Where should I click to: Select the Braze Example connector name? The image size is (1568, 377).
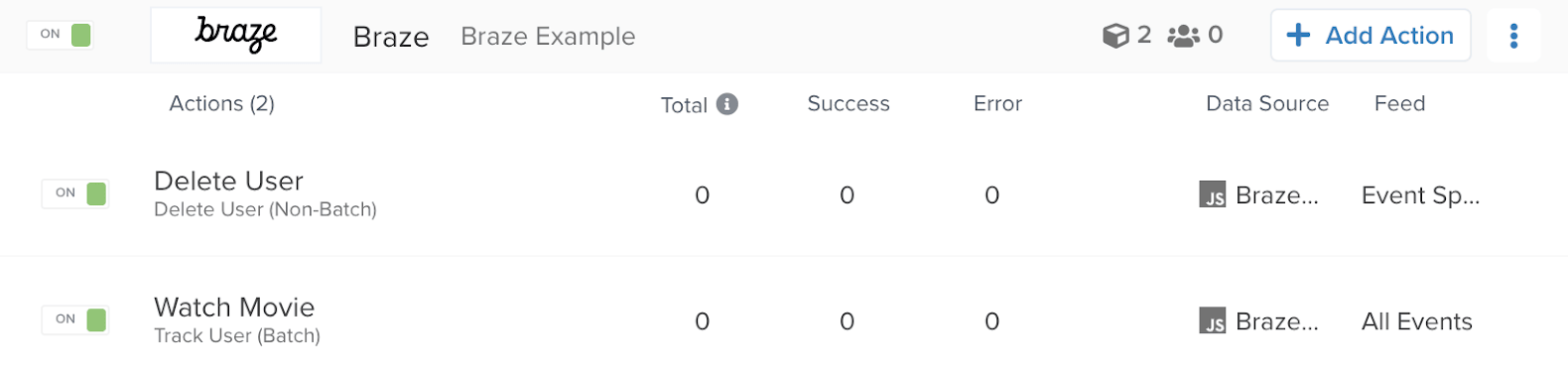pyautogui.click(x=548, y=37)
